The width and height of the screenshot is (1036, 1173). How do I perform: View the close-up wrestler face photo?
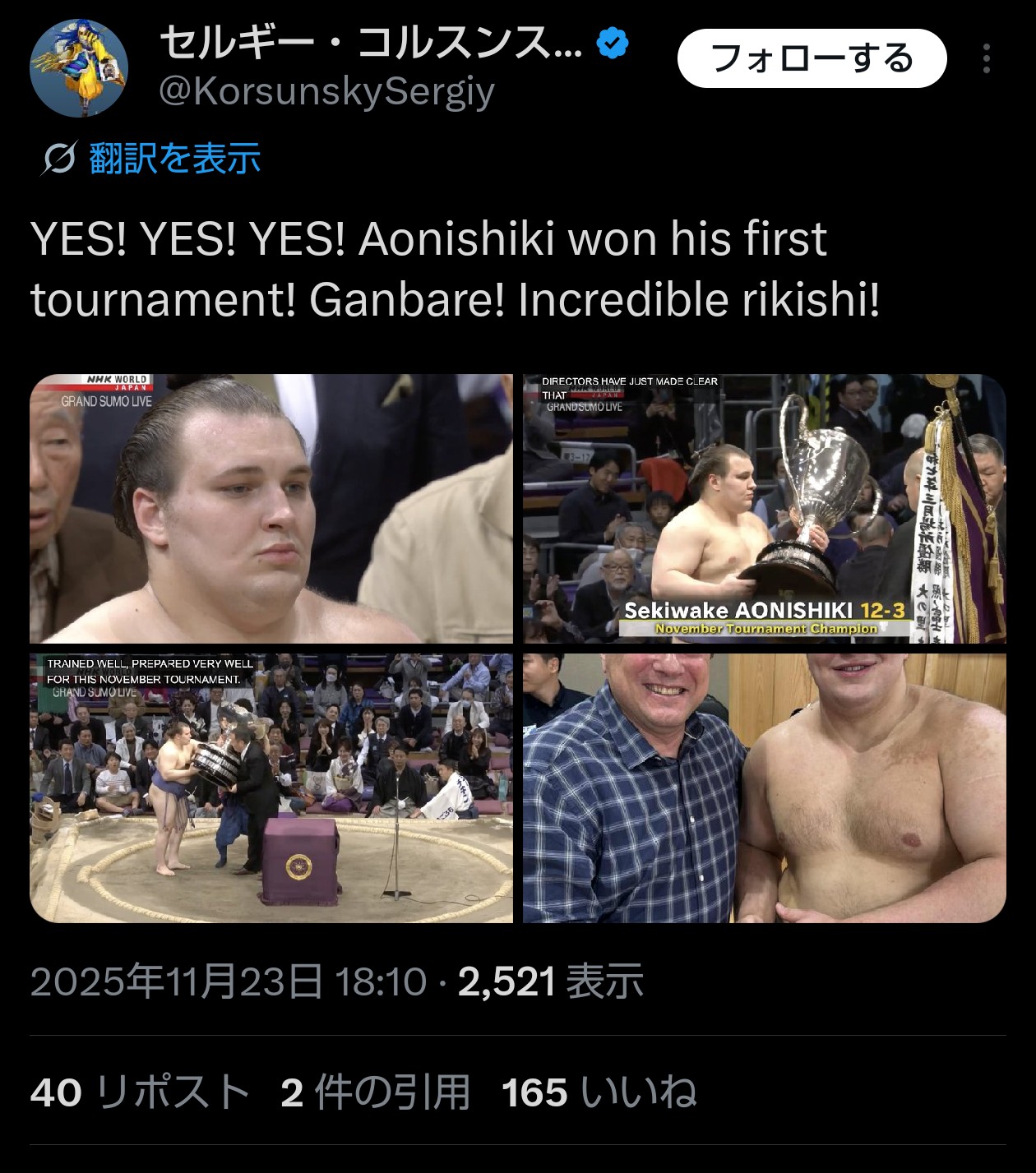pos(271,509)
